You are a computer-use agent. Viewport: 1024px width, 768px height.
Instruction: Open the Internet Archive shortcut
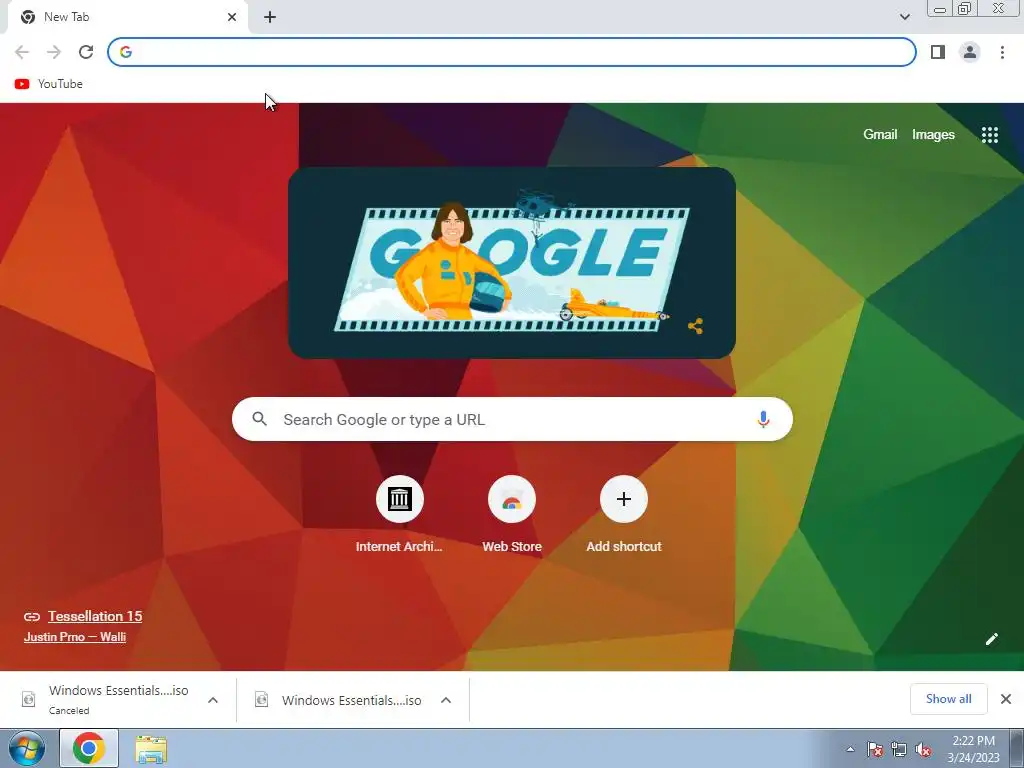pos(399,515)
